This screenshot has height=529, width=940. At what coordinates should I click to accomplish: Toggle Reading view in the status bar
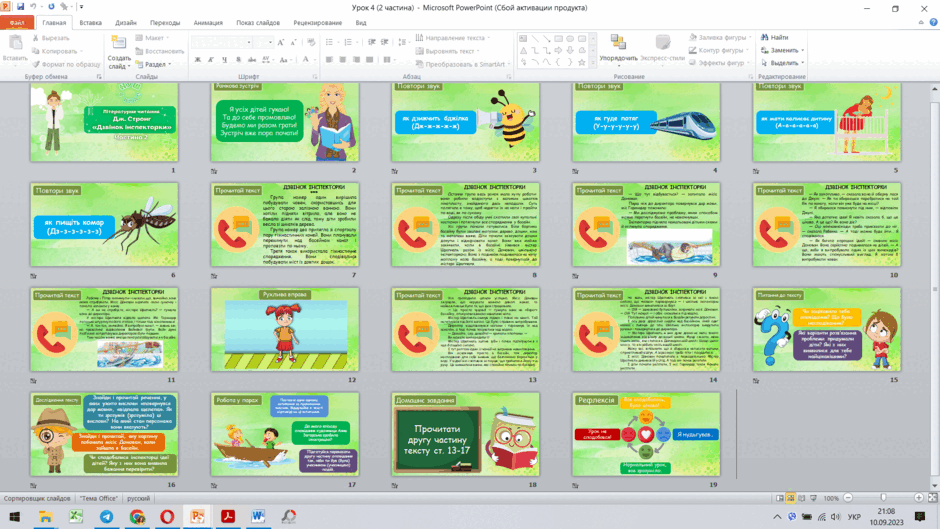click(x=802, y=498)
